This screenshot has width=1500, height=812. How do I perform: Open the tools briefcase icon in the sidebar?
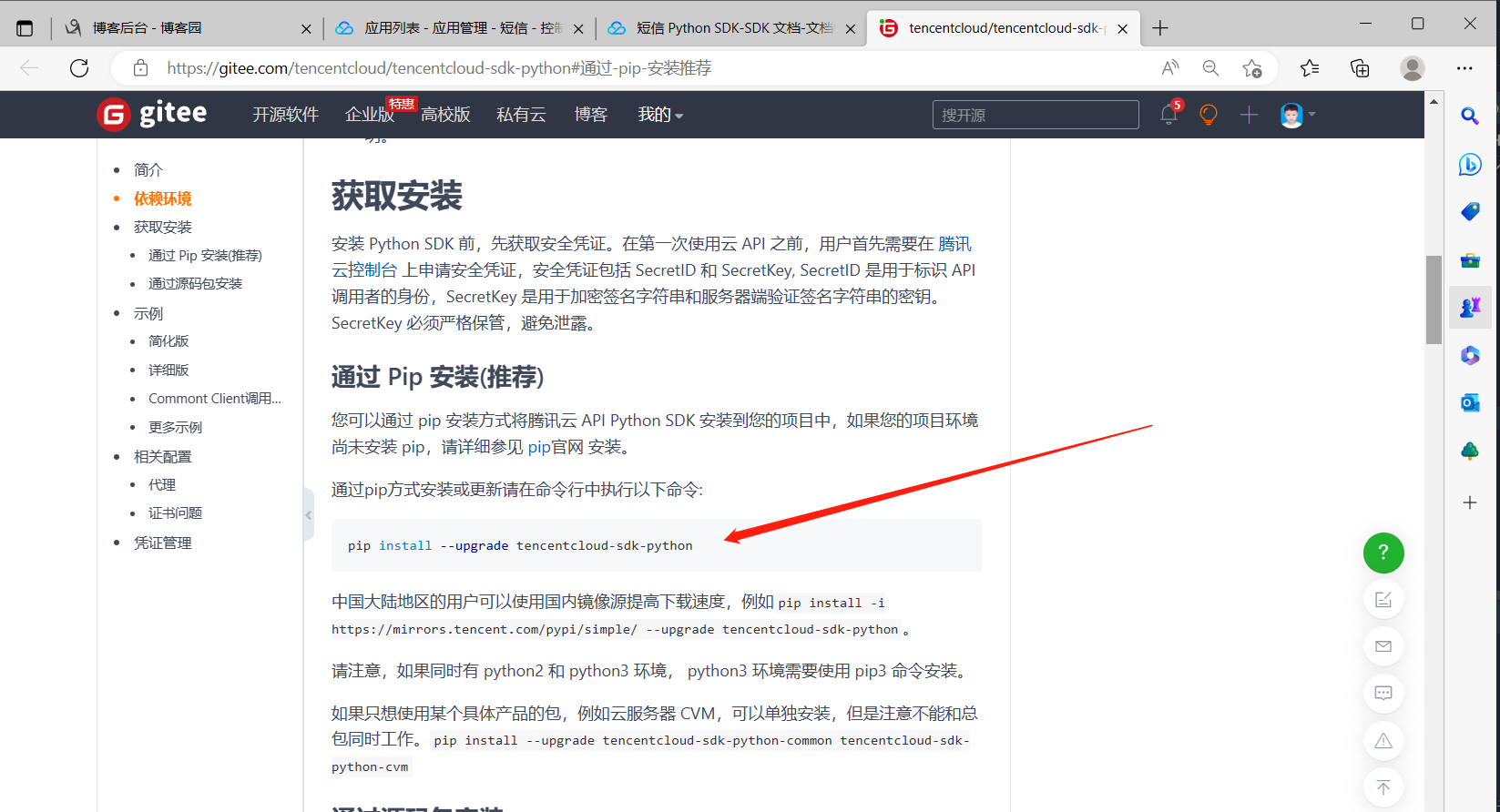pyautogui.click(x=1470, y=260)
